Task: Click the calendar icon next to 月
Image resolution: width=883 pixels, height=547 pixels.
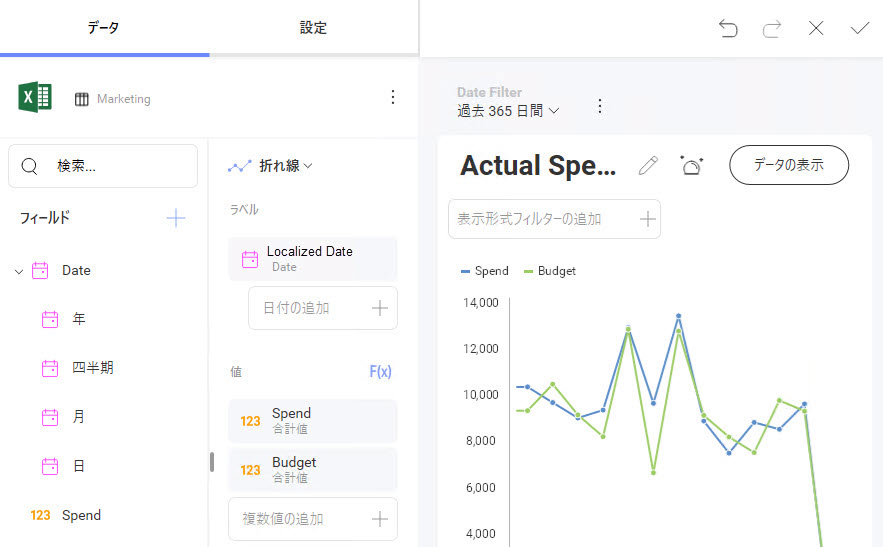Action: 50,417
